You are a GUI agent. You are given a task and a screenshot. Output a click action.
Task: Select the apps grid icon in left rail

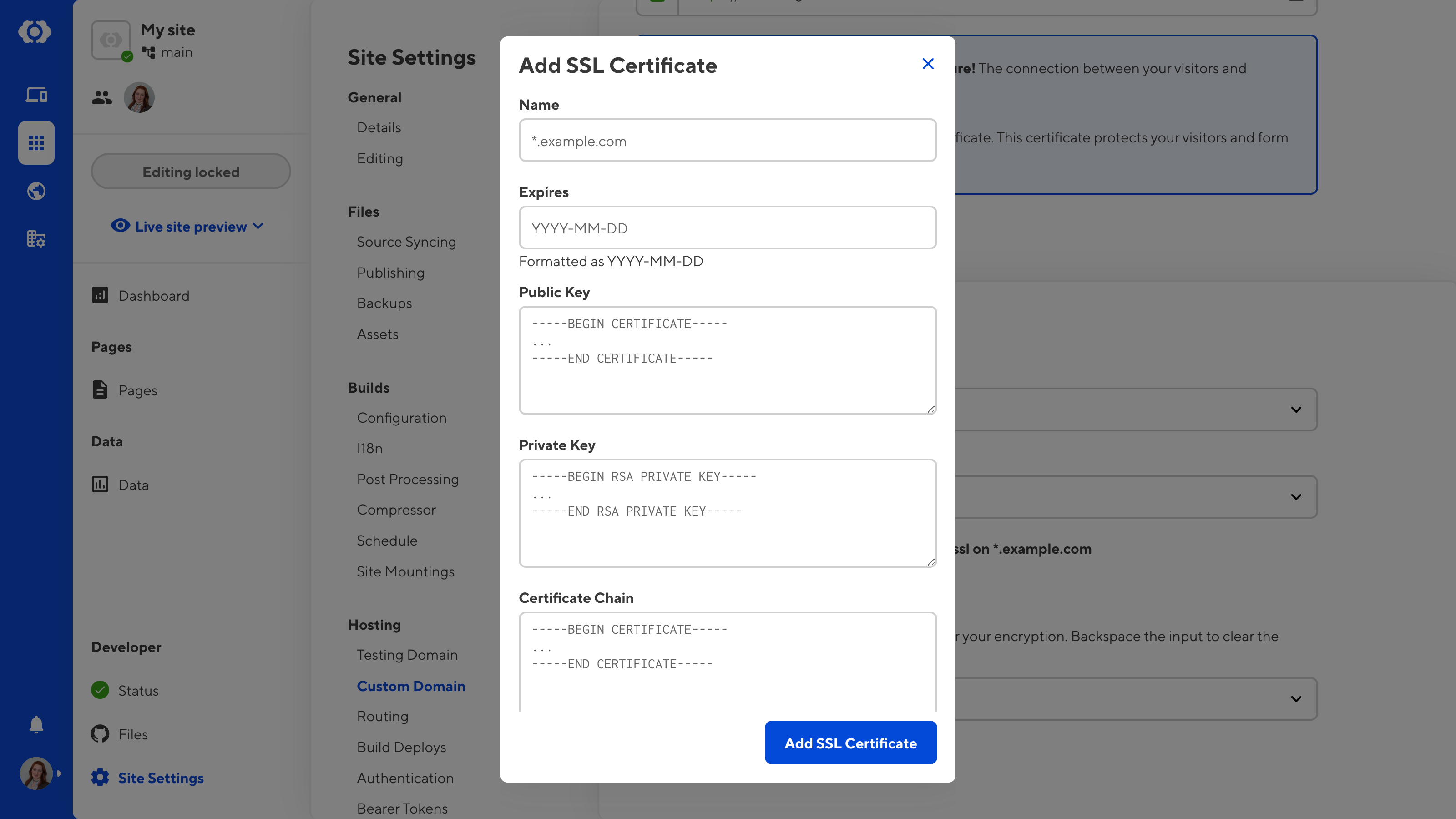[x=36, y=143]
